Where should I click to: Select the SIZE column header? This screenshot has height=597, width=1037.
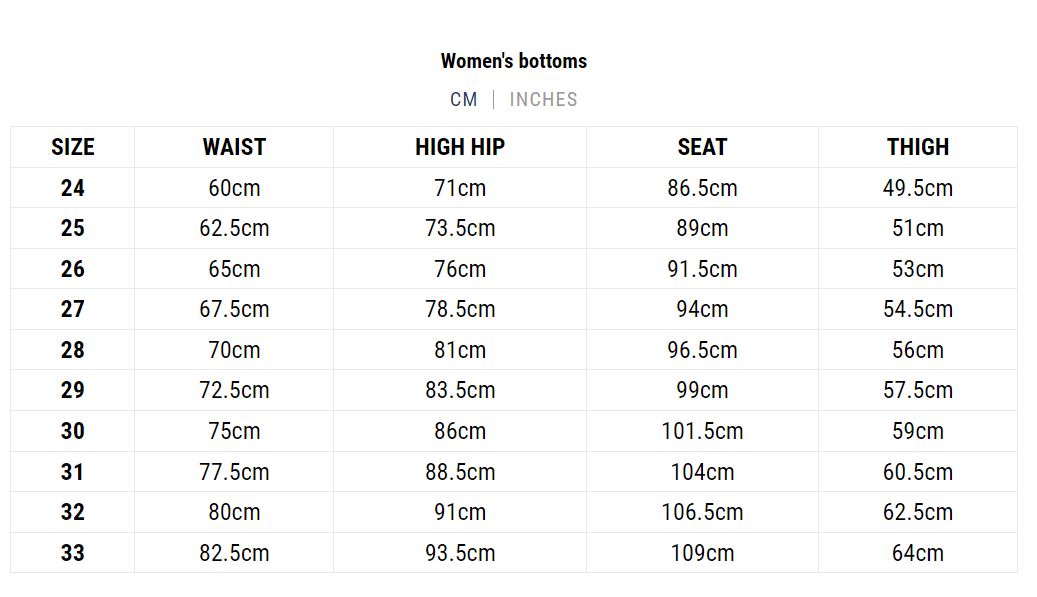[x=73, y=147]
